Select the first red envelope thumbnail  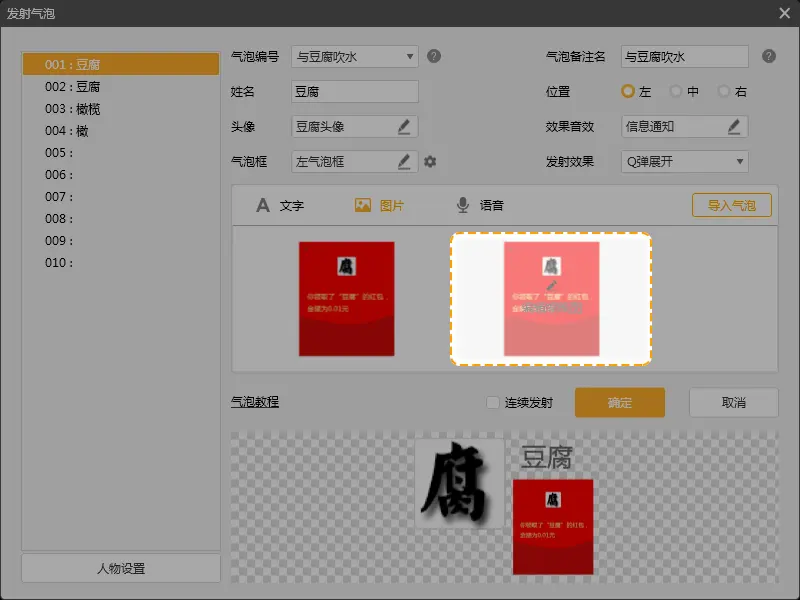346,299
